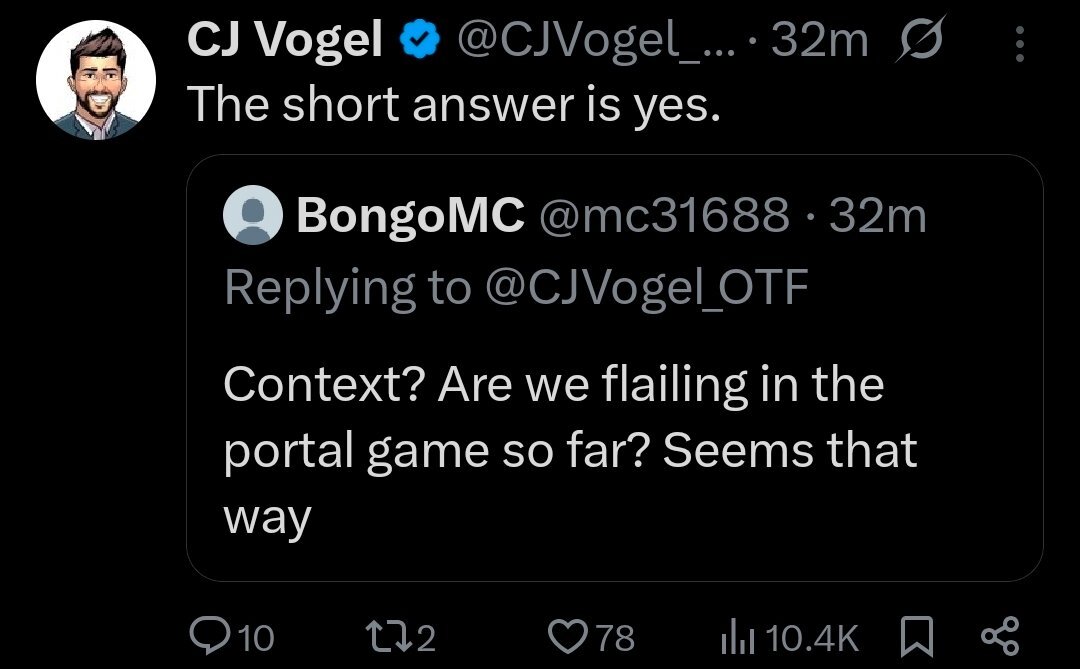Click the @mc31688 handle
This screenshot has width=1080, height=669.
click(664, 216)
